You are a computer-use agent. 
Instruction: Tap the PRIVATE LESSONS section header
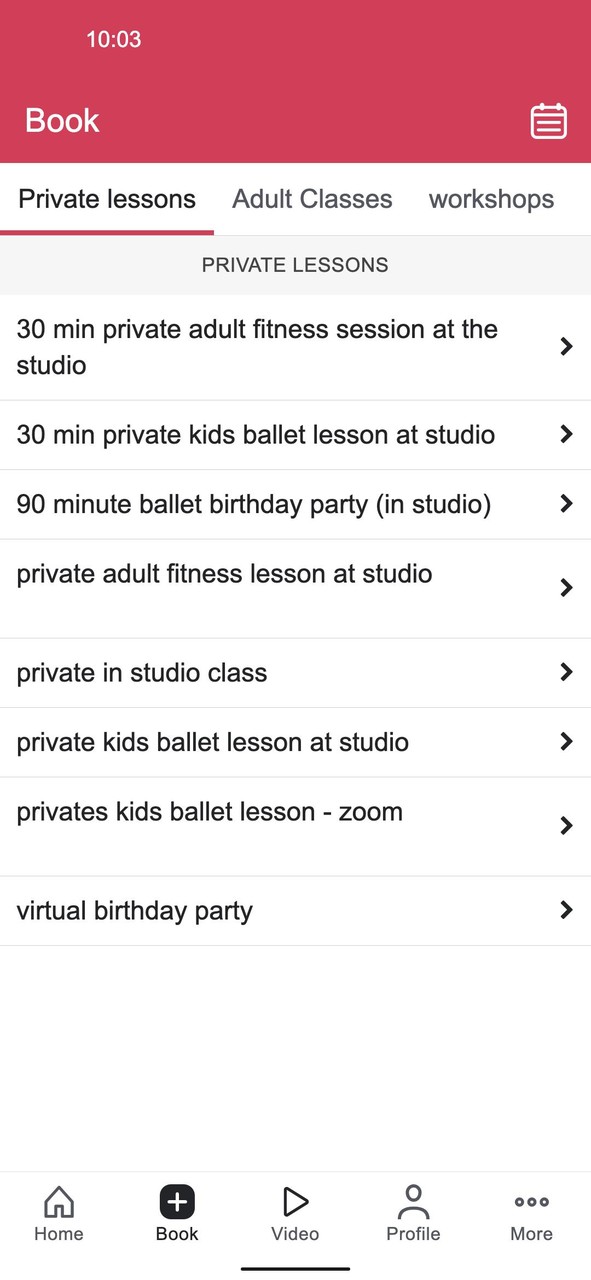(x=295, y=265)
